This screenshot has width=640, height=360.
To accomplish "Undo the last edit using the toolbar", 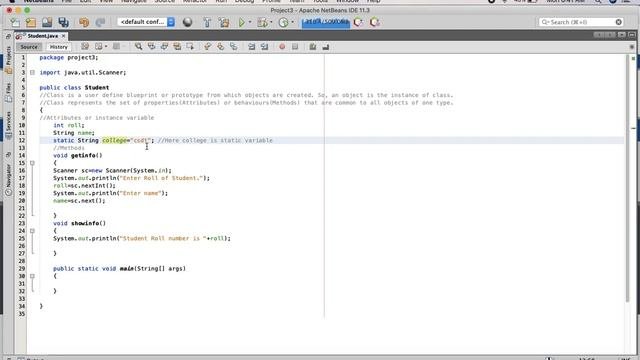I will (x=84, y=22).
